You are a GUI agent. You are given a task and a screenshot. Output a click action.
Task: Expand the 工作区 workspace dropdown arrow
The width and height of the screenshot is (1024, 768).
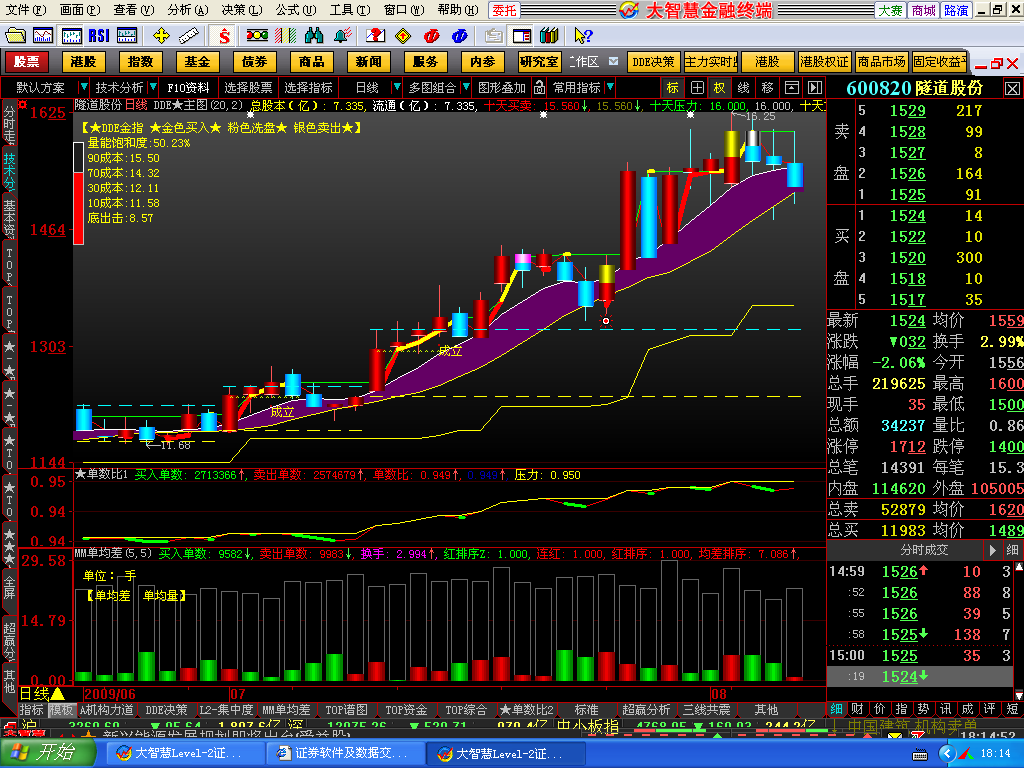[x=613, y=61]
